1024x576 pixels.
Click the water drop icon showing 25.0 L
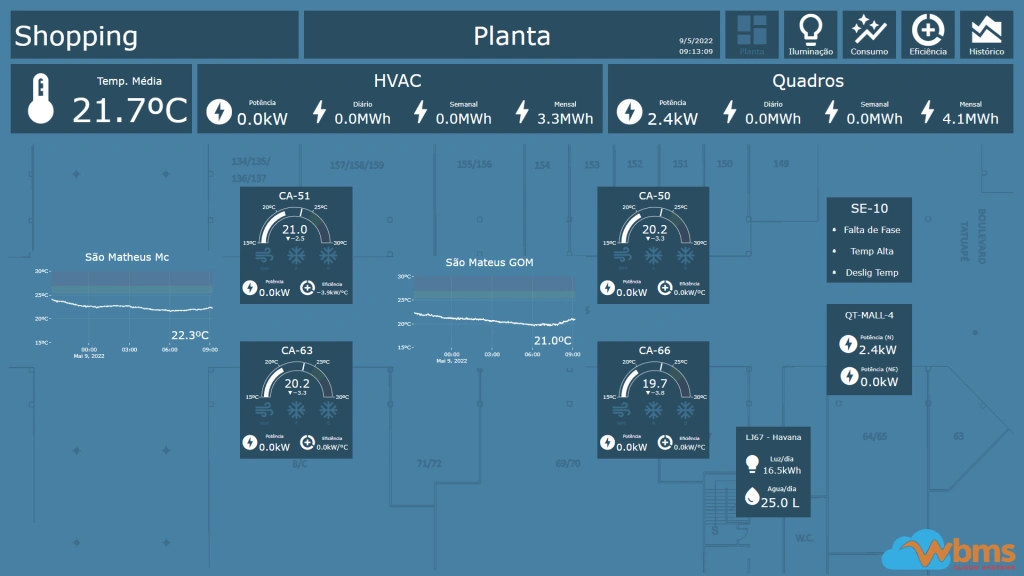752,496
